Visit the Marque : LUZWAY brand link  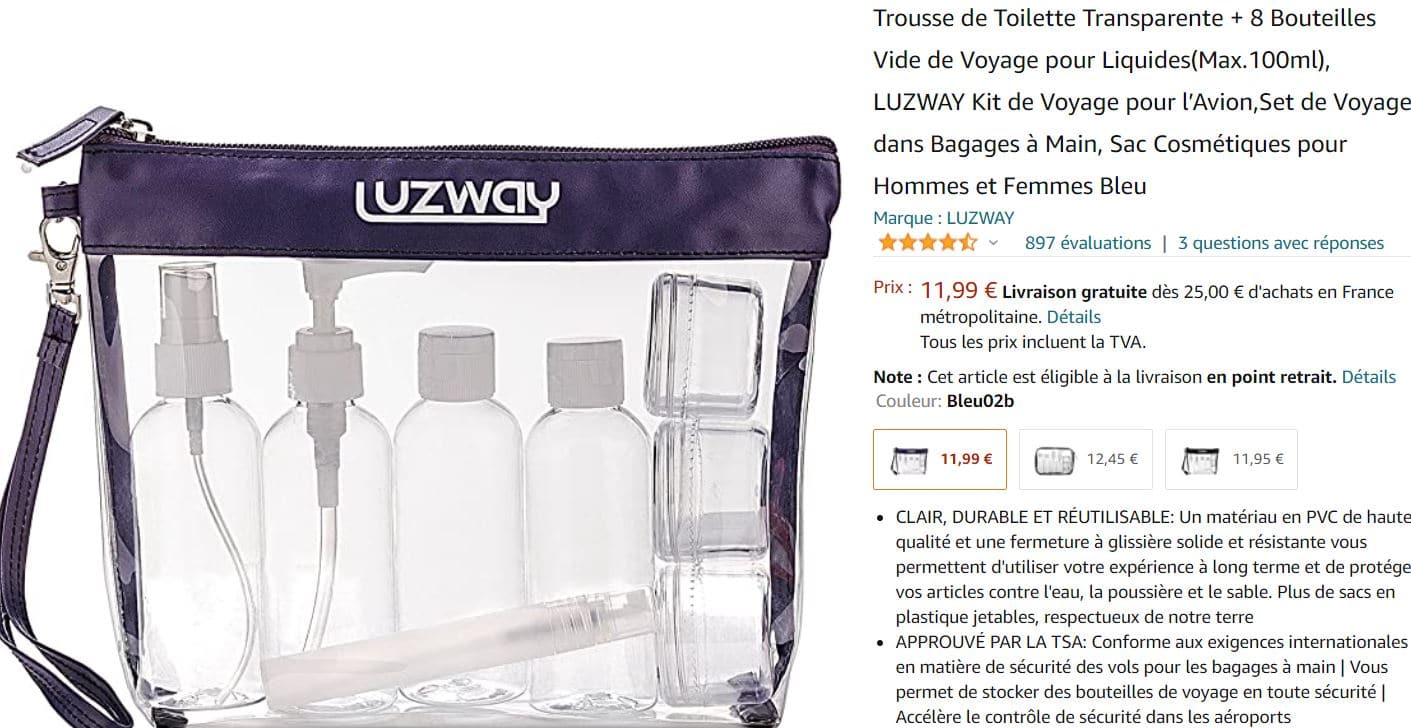pos(944,218)
